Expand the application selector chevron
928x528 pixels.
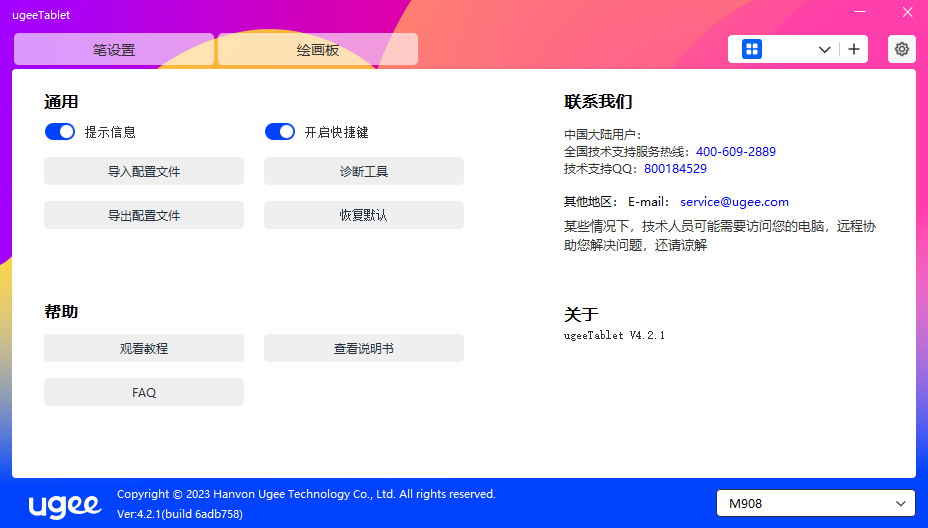pyautogui.click(x=824, y=50)
